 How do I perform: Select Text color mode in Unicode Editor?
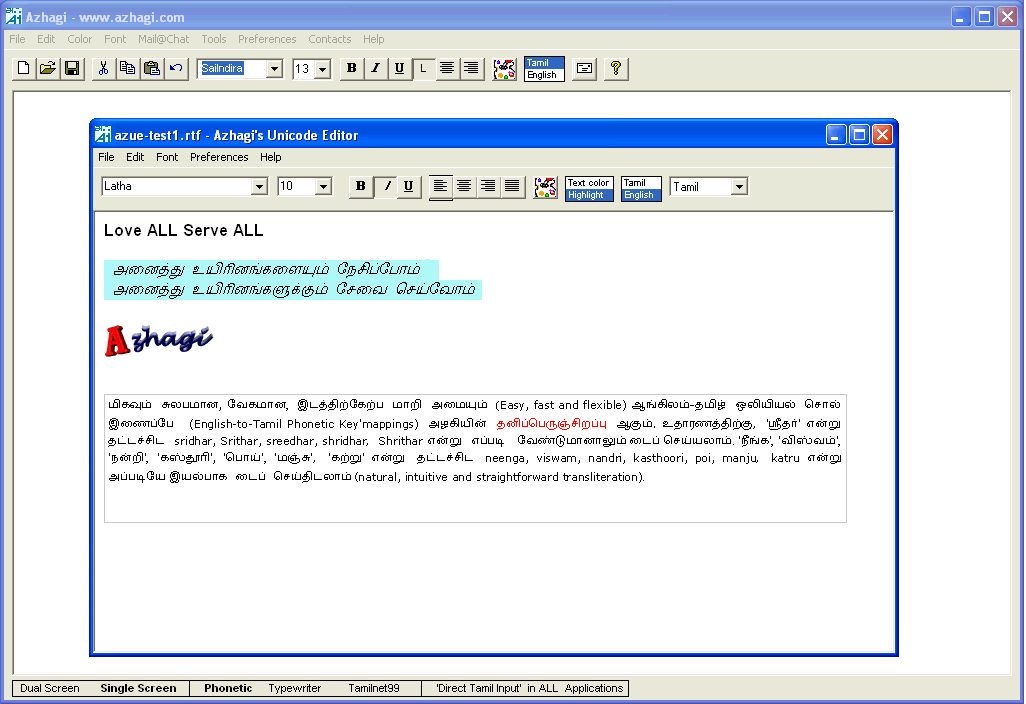tap(589, 183)
